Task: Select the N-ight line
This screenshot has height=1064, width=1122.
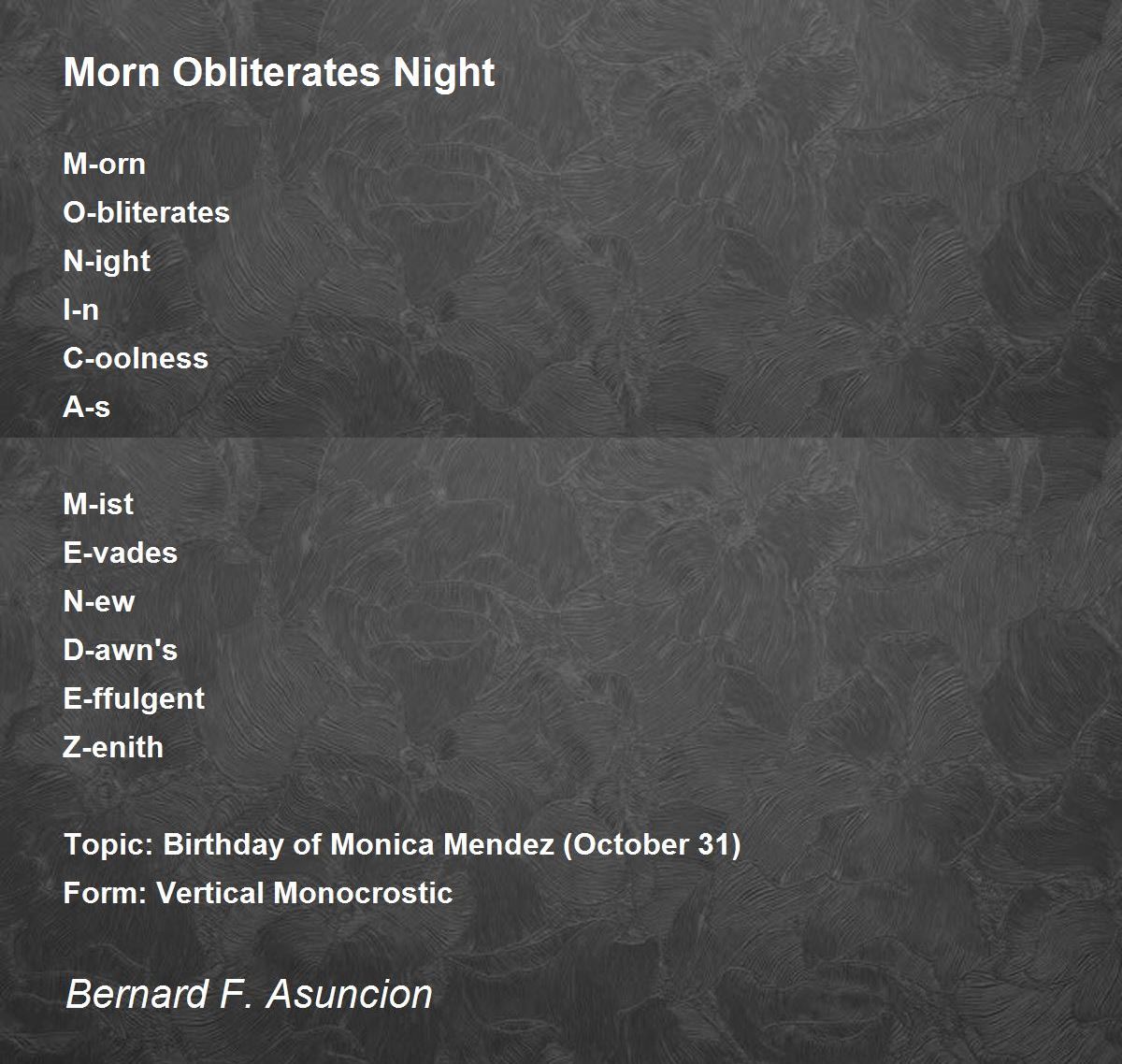Action: click(107, 262)
